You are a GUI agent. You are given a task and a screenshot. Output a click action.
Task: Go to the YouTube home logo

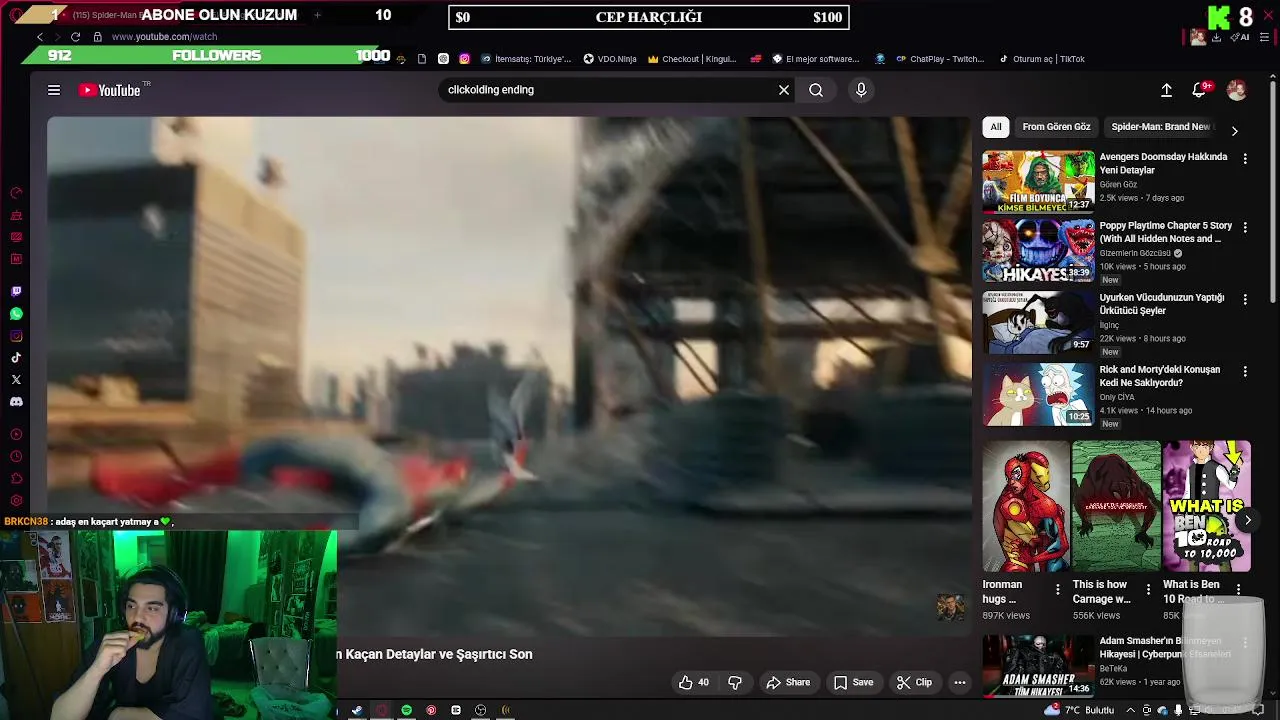tap(110, 90)
